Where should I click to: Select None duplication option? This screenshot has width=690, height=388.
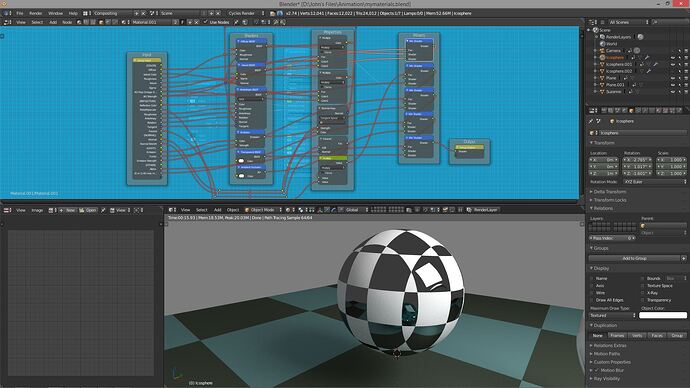pyautogui.click(x=598, y=336)
